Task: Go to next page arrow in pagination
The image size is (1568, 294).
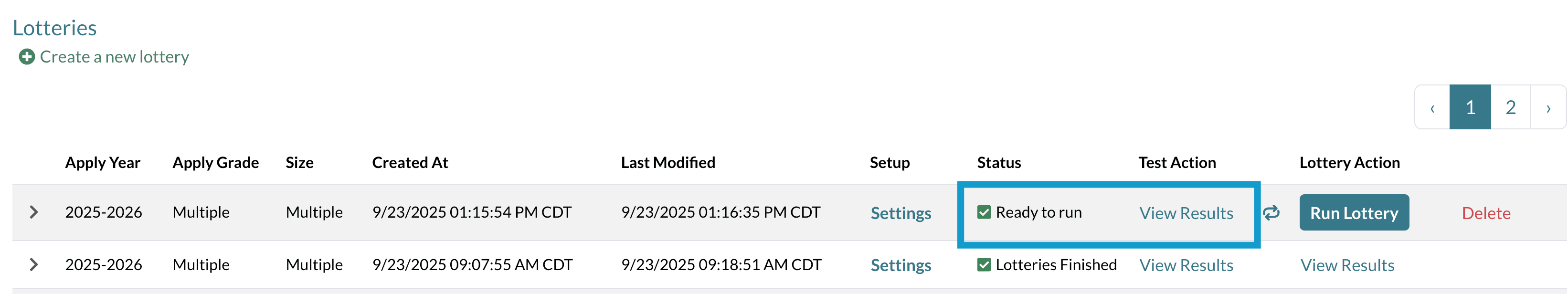Action: click(1548, 108)
